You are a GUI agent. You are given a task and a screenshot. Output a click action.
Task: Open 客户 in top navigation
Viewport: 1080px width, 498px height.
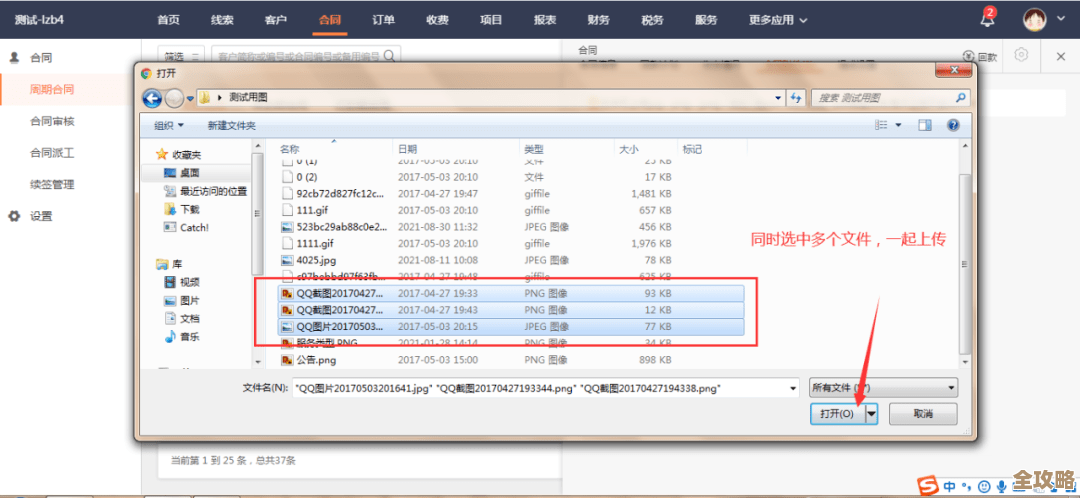coord(276,20)
